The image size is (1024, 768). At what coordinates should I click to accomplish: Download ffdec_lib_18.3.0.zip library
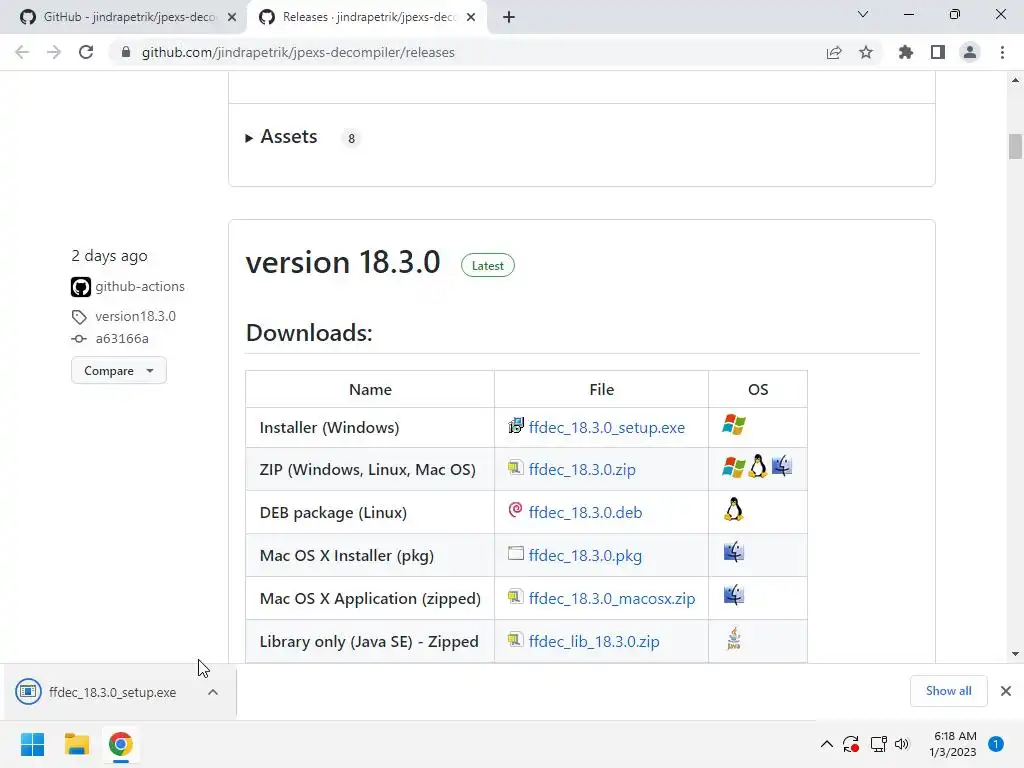click(594, 641)
